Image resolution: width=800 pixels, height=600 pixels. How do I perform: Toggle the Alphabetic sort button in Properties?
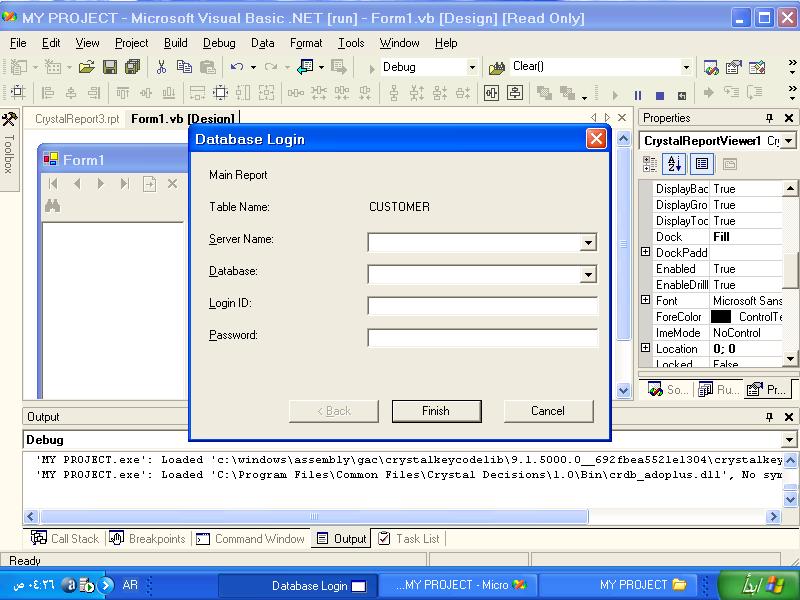coord(674,164)
